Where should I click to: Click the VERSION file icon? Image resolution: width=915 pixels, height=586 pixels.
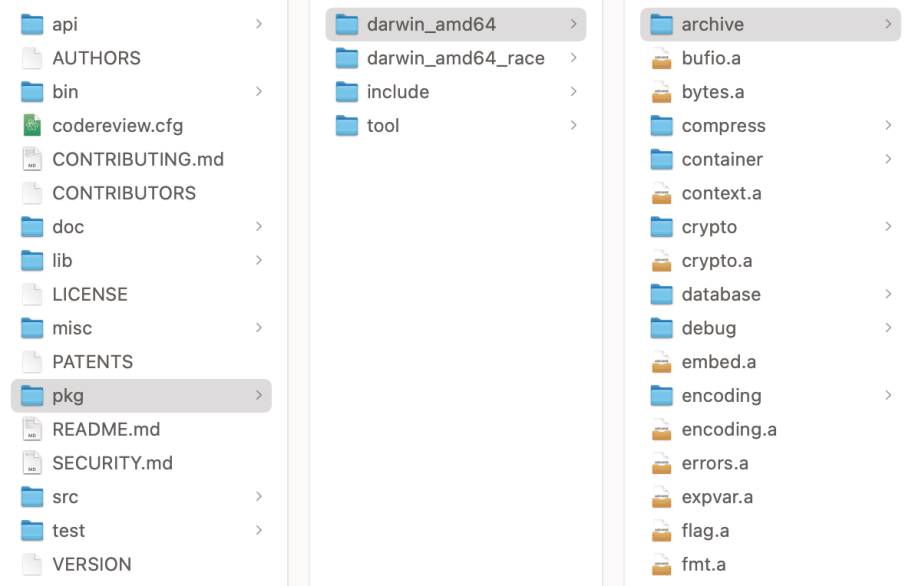click(32, 564)
